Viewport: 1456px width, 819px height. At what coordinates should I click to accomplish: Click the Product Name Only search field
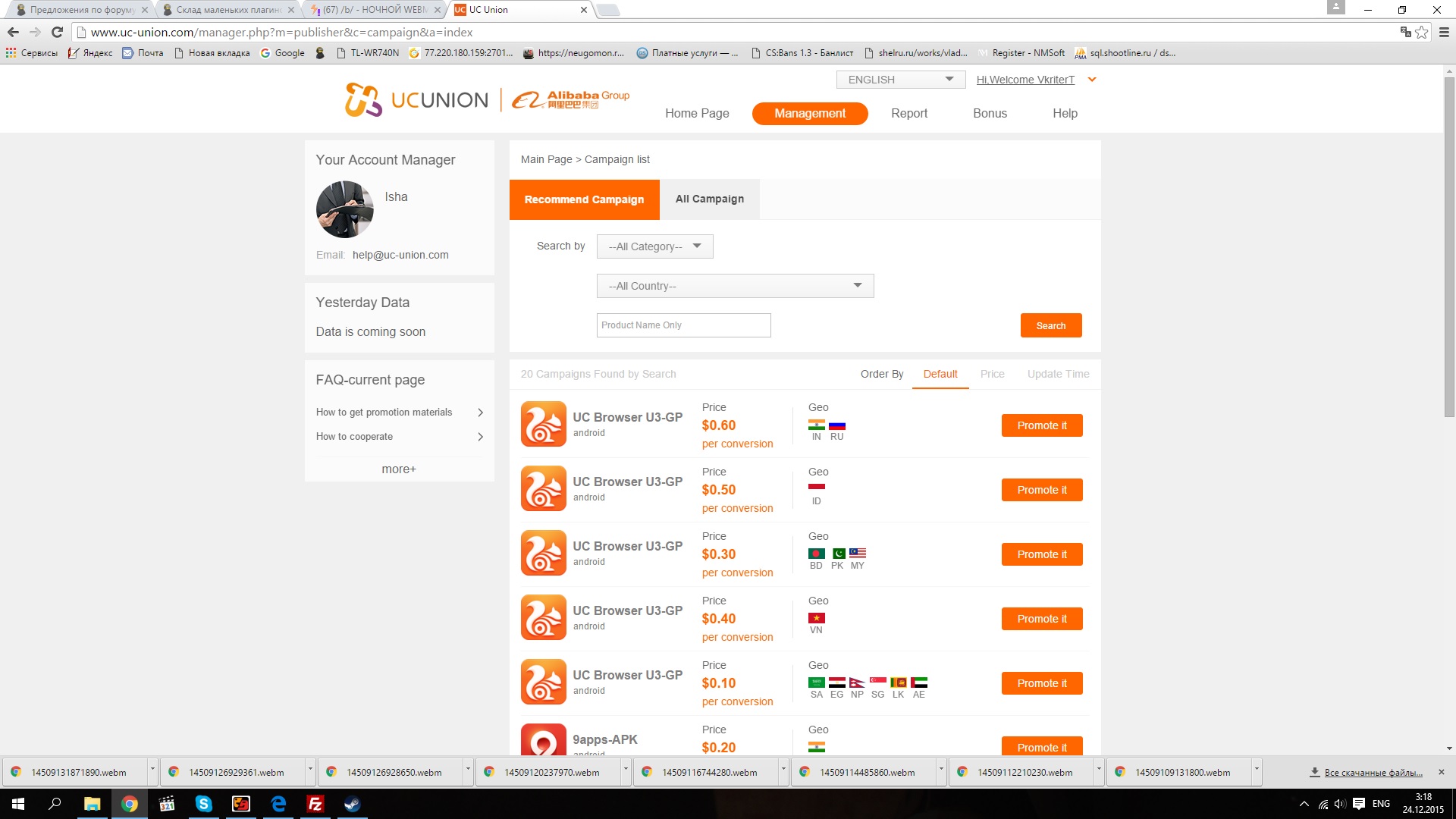click(684, 325)
